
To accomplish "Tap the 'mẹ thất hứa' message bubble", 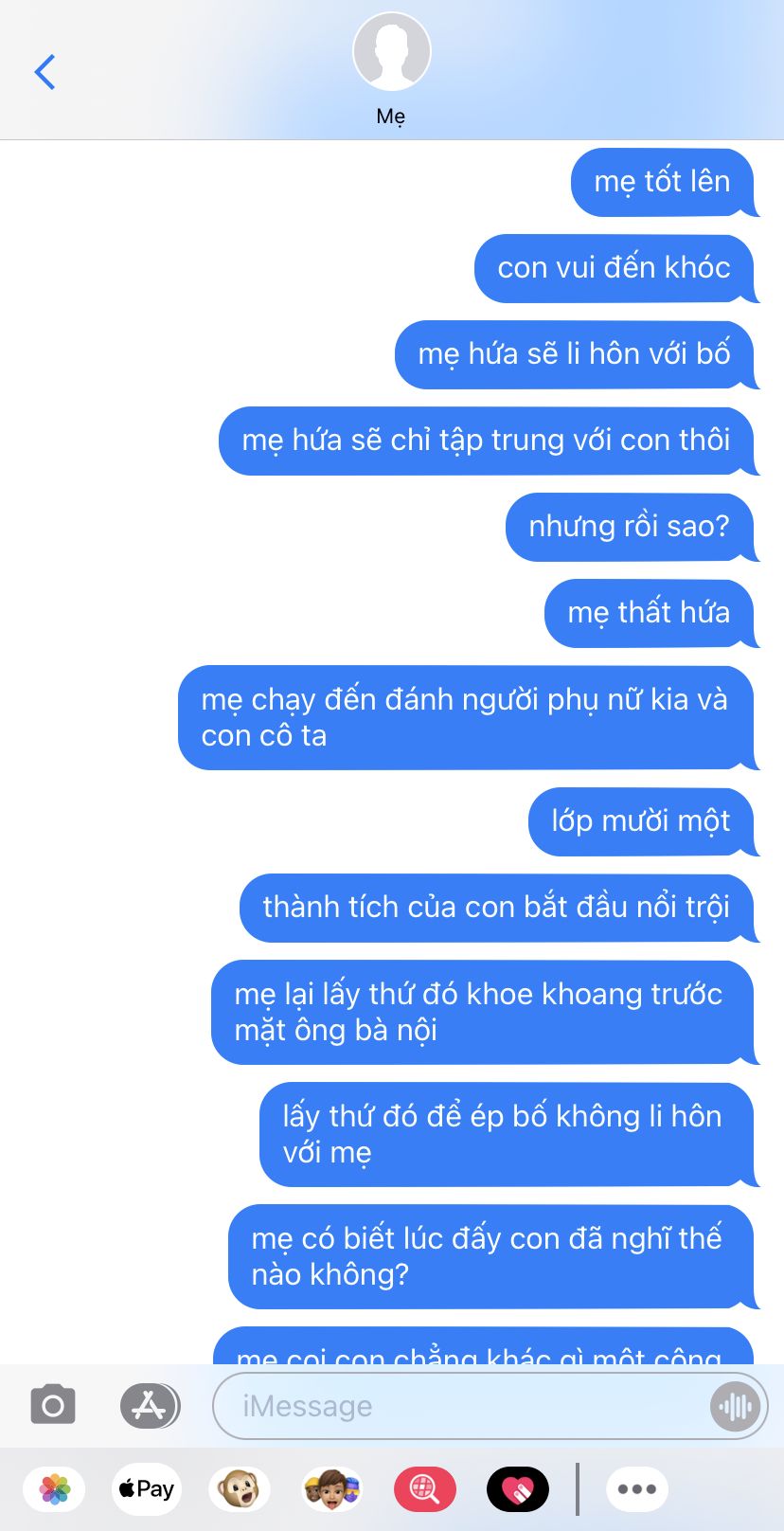I will coord(650,613).
